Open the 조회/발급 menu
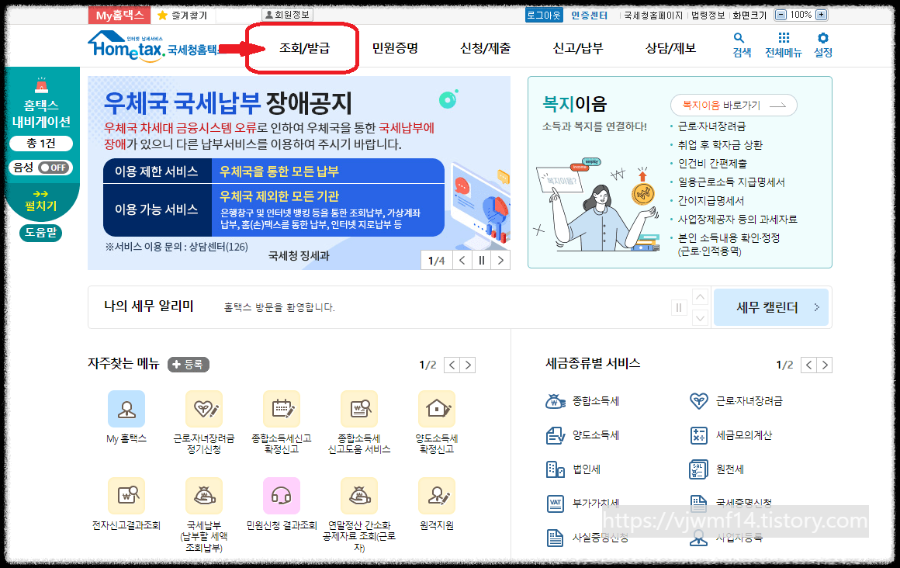900x568 pixels. [x=304, y=48]
